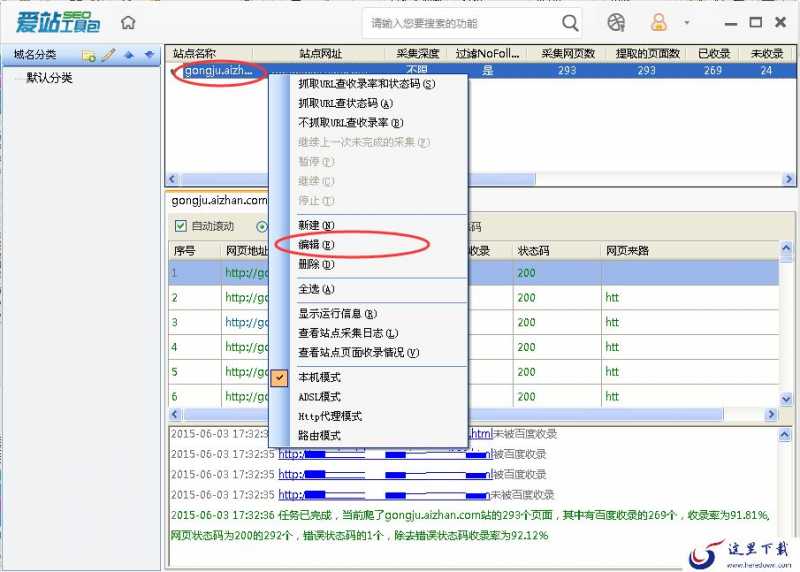Click the sites list left scroll arrow
This screenshot has width=800, height=572.
click(x=172, y=179)
